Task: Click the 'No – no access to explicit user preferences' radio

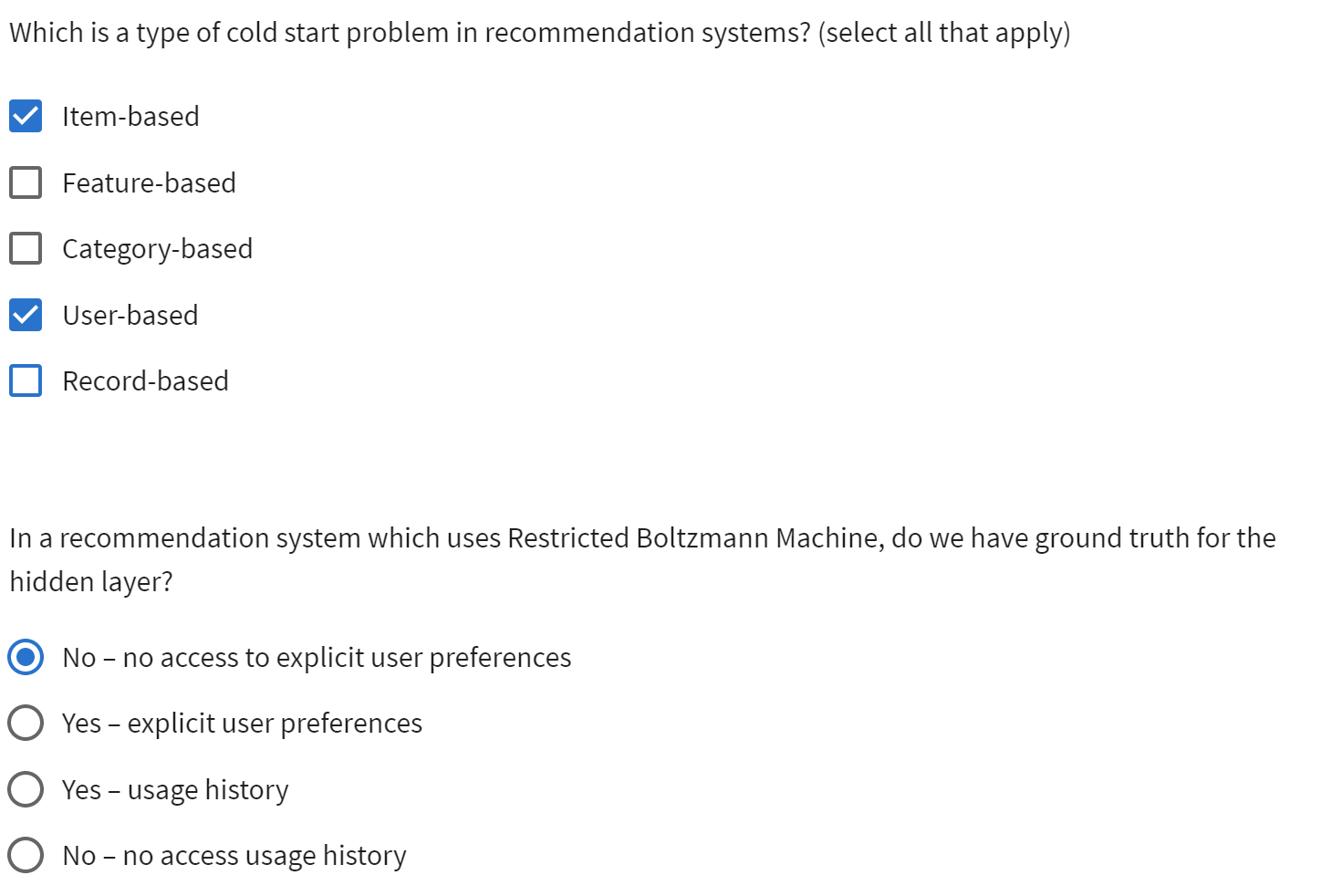Action: coord(25,656)
